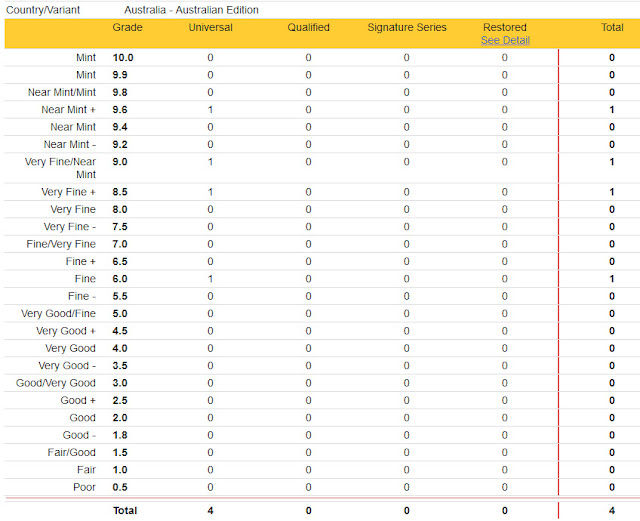Select the 7.0 grade value
640x521 pixels.
(x=120, y=244)
